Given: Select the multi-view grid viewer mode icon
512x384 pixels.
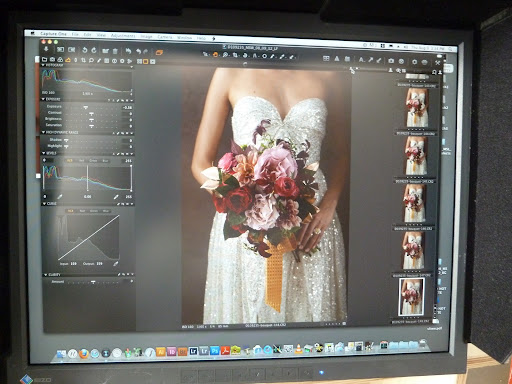Looking at the screenshot, I should (x=139, y=61).
